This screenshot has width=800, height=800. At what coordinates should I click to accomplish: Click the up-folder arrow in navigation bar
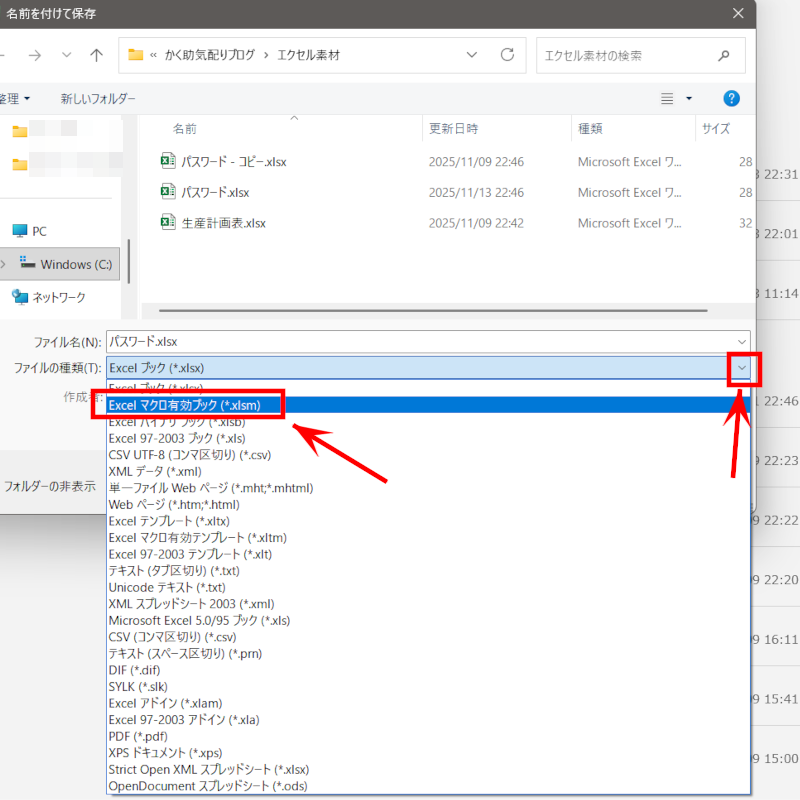coord(96,55)
